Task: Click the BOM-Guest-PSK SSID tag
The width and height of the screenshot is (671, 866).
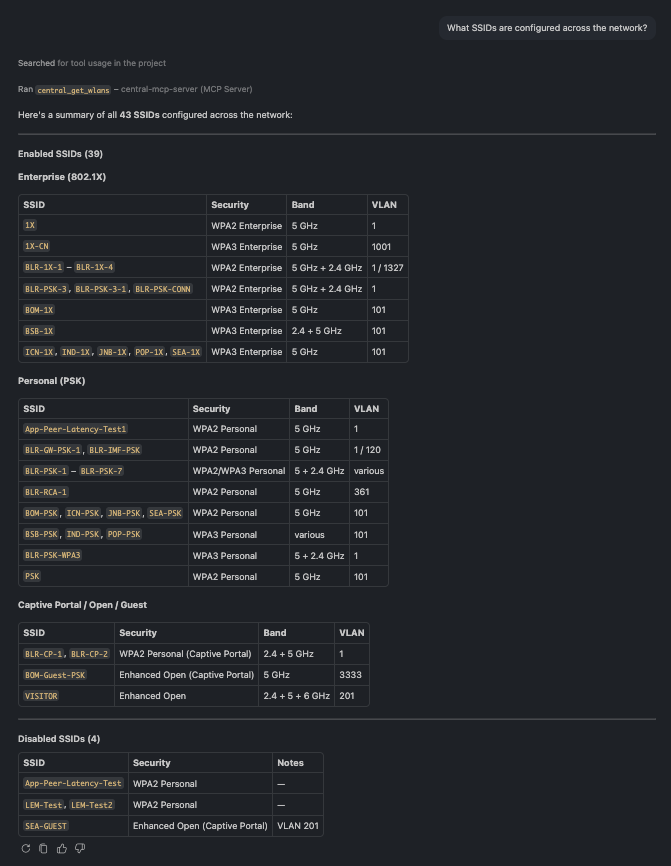Action: click(x=55, y=675)
